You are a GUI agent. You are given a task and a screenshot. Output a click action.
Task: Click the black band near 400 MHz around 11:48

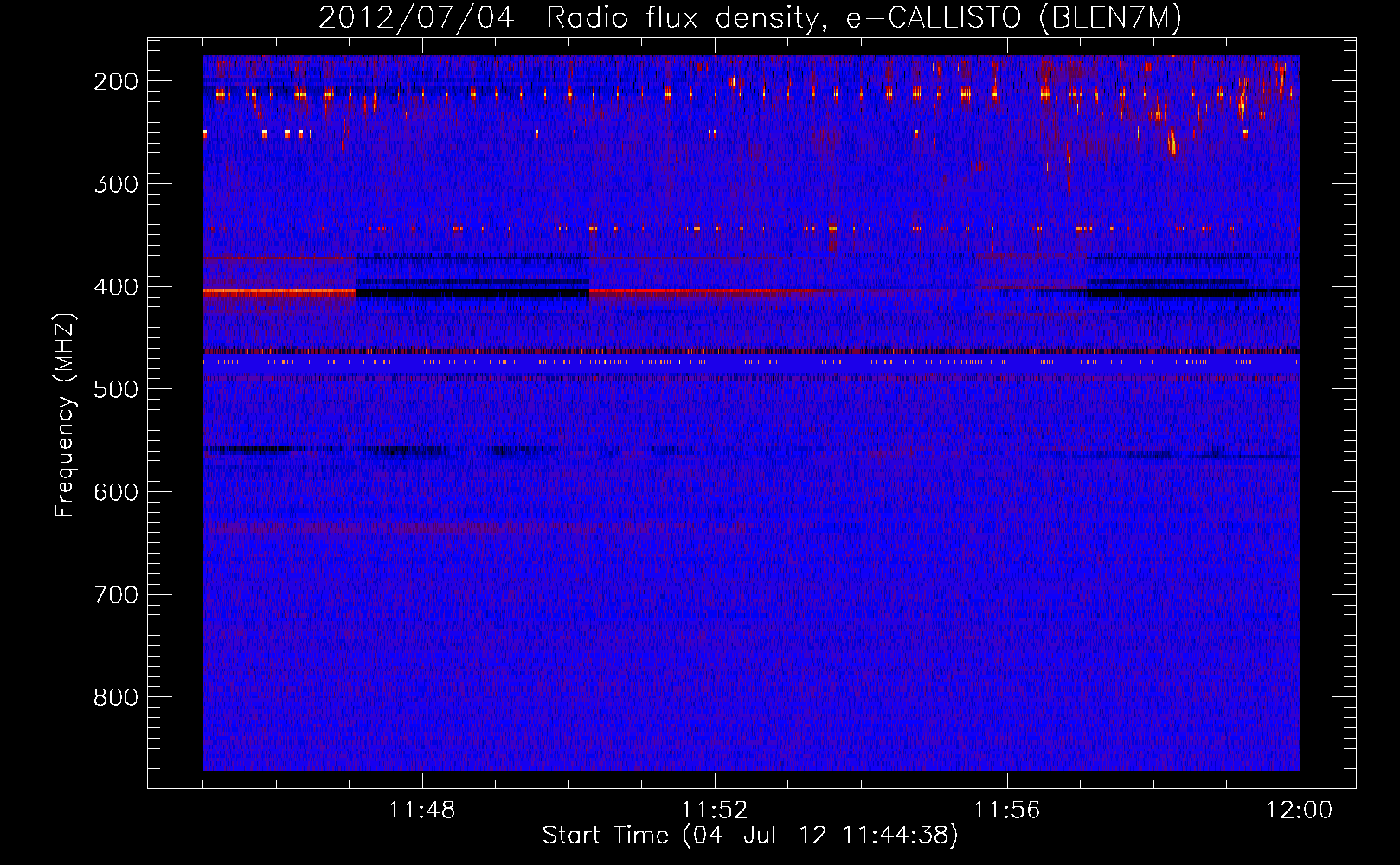pyautogui.click(x=472, y=293)
